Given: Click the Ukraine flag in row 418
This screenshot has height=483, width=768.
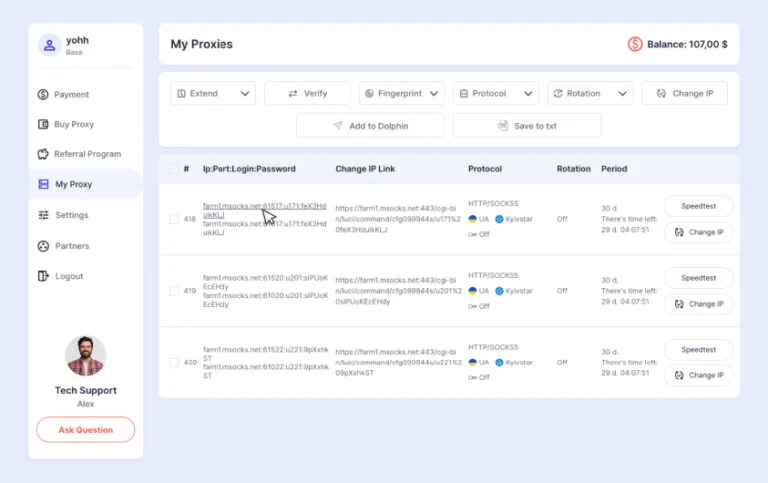Looking at the screenshot, I should click(x=473, y=219).
